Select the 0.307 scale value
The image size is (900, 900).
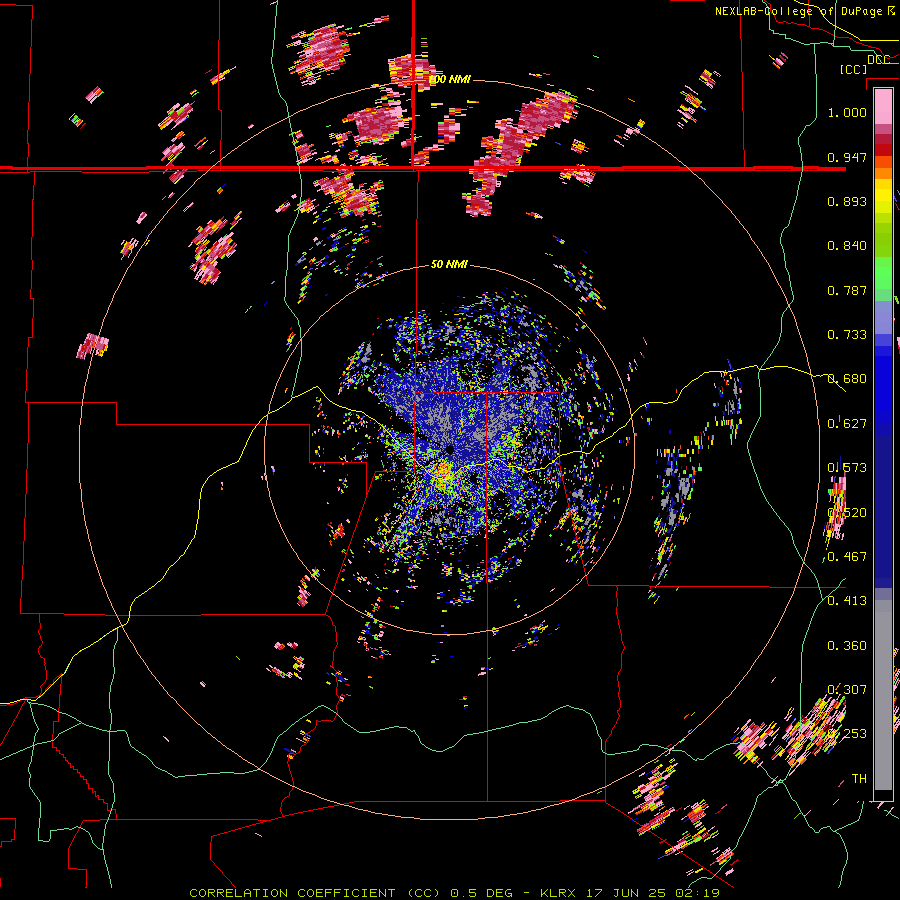click(x=847, y=690)
